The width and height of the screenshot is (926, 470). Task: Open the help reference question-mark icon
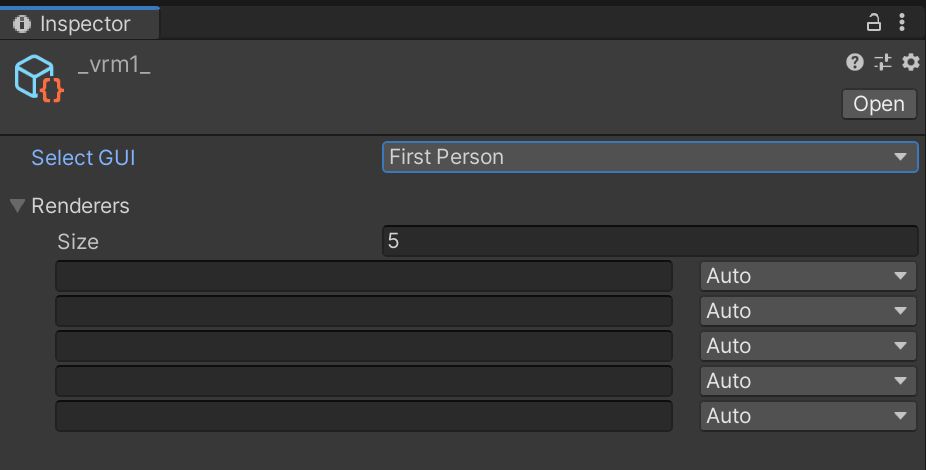tap(855, 62)
